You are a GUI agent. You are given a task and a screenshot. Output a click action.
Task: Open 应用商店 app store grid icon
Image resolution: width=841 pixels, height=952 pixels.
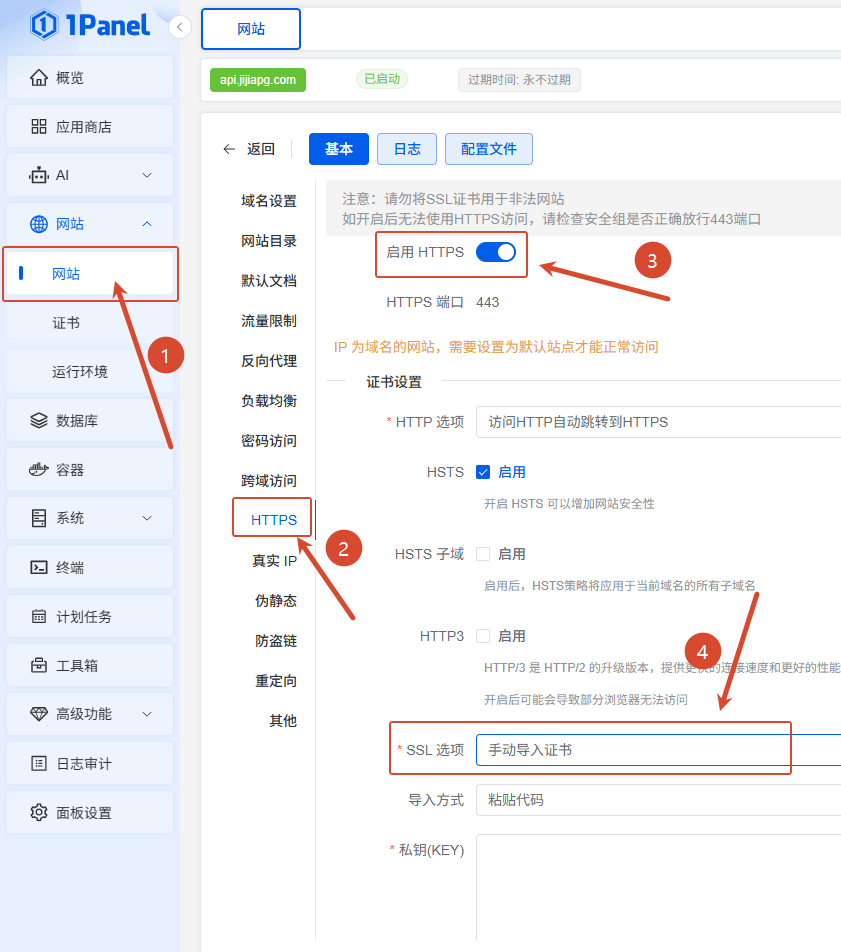(39, 126)
